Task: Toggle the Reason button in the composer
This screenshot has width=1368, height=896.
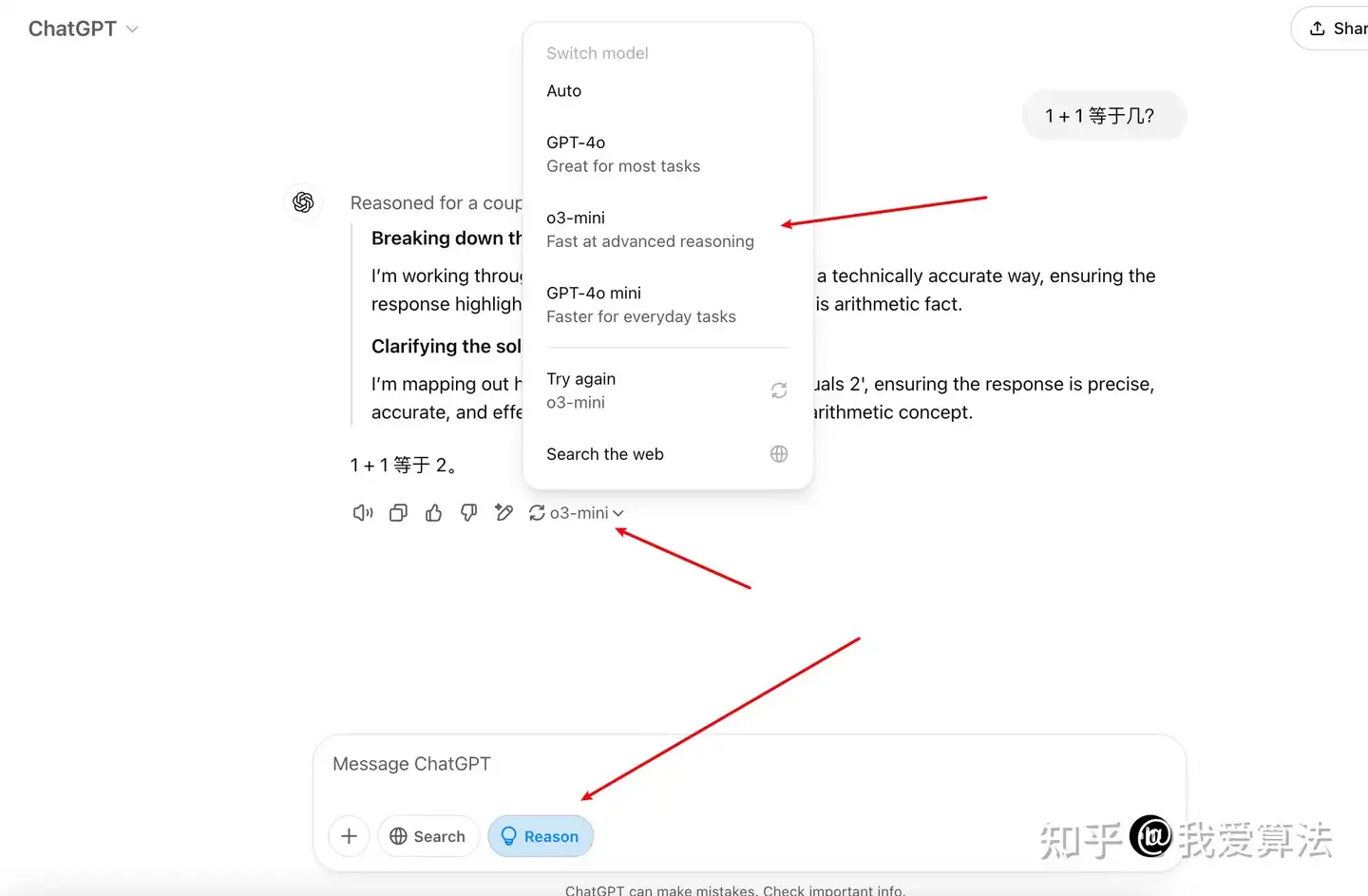Action: tap(541, 836)
